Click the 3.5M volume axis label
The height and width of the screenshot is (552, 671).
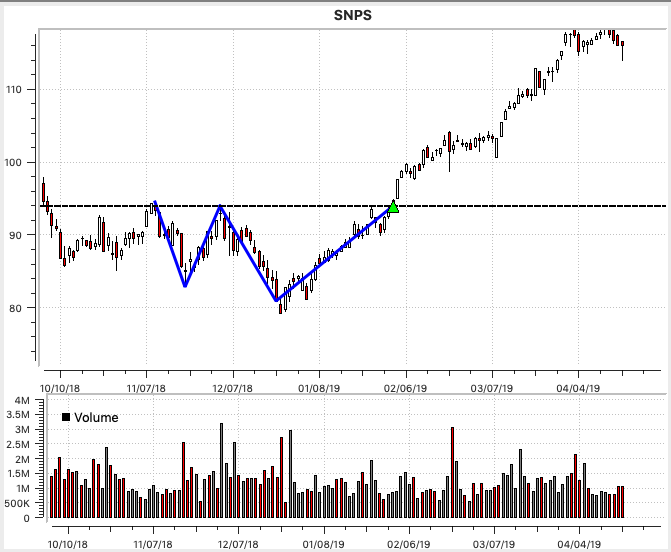(18, 415)
